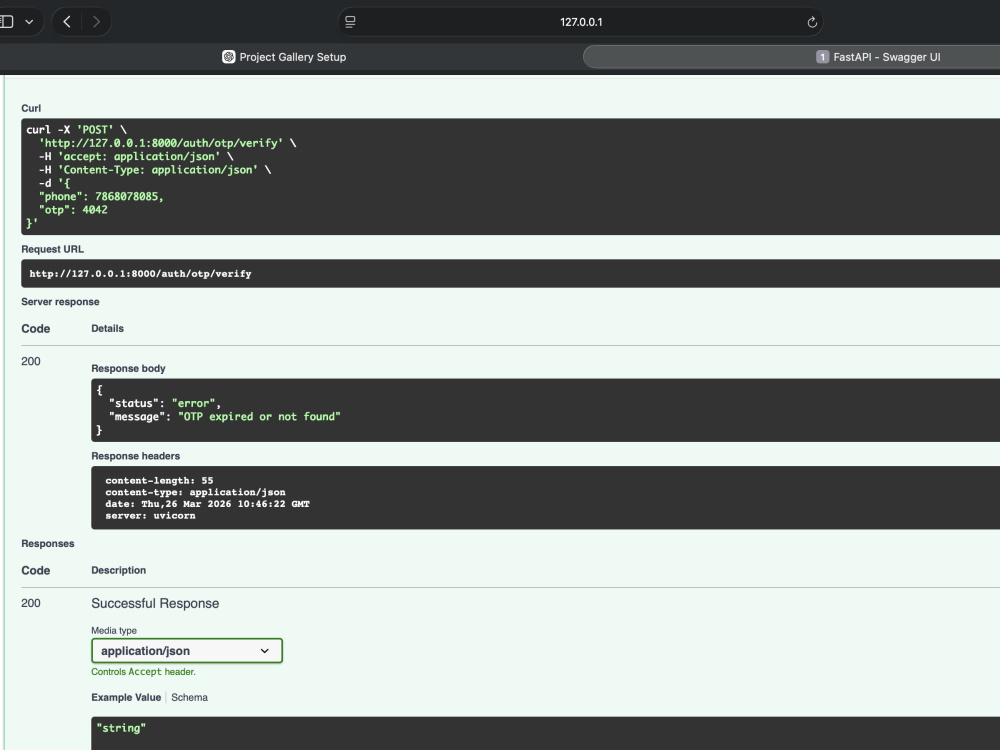1000x750 pixels.
Task: Select the Example Value view
Action: (x=126, y=697)
